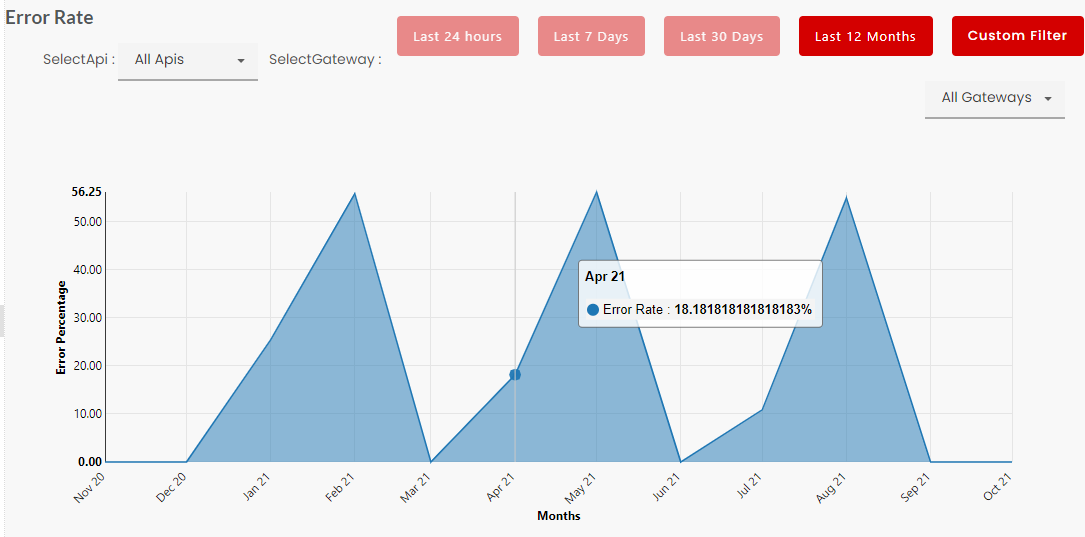The height and width of the screenshot is (537, 1085).
Task: Click the Oct 21 axis label
Action: pos(997,489)
